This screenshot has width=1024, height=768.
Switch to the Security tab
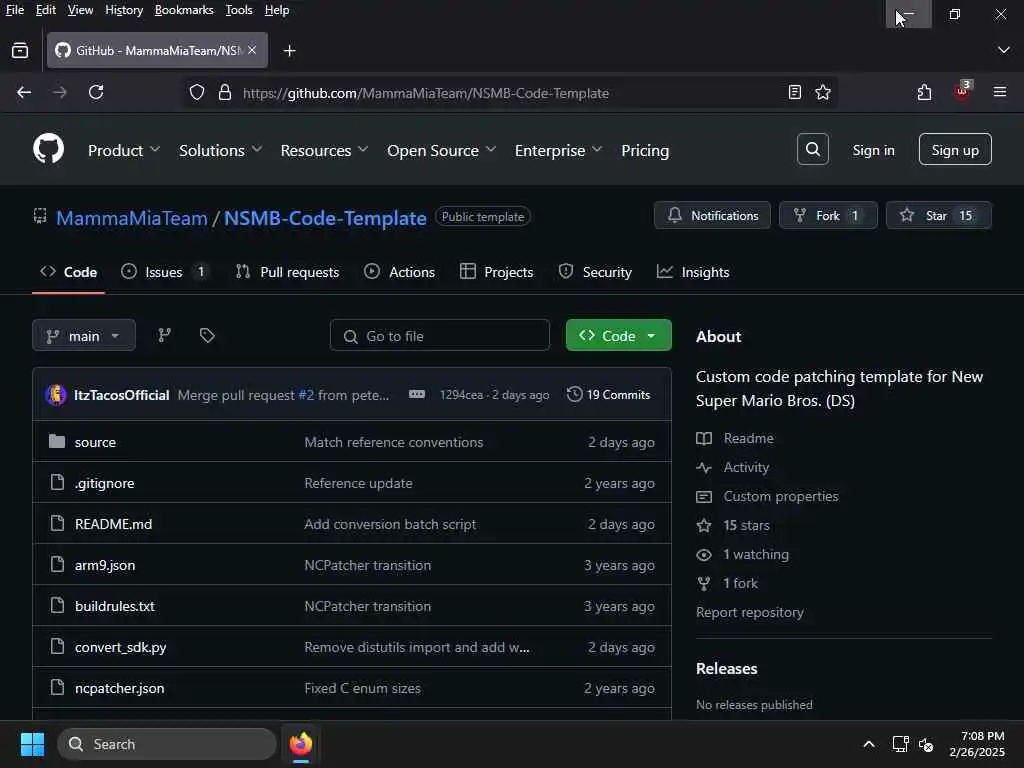595,272
